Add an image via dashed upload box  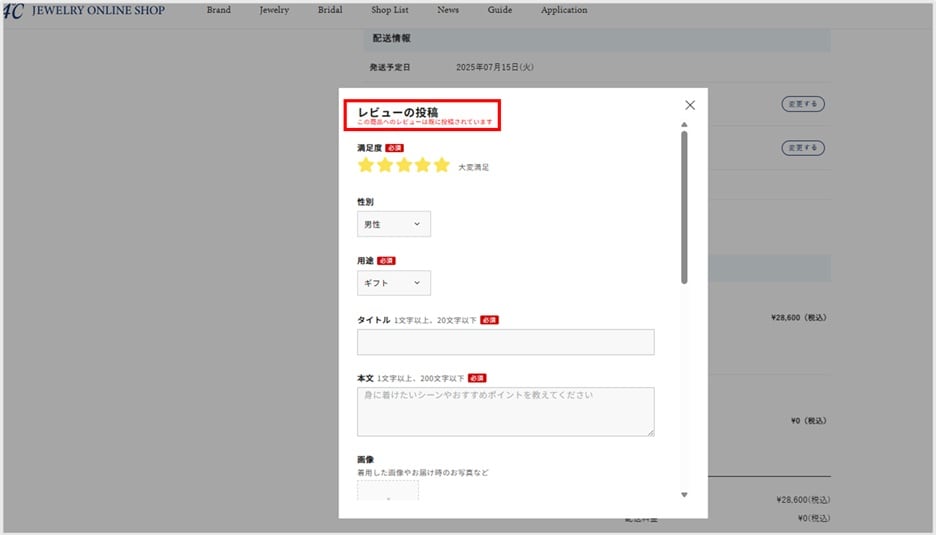point(388,490)
